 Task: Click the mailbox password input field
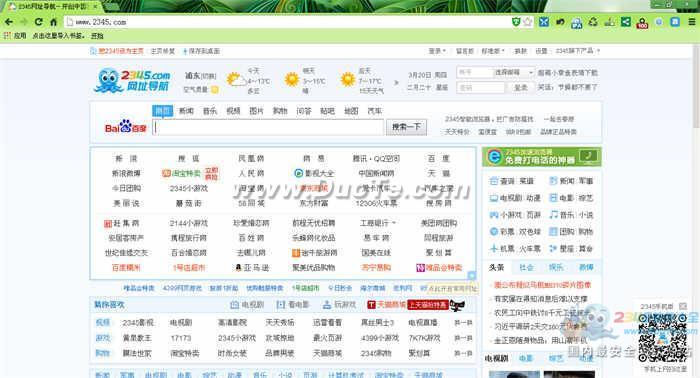pos(480,87)
